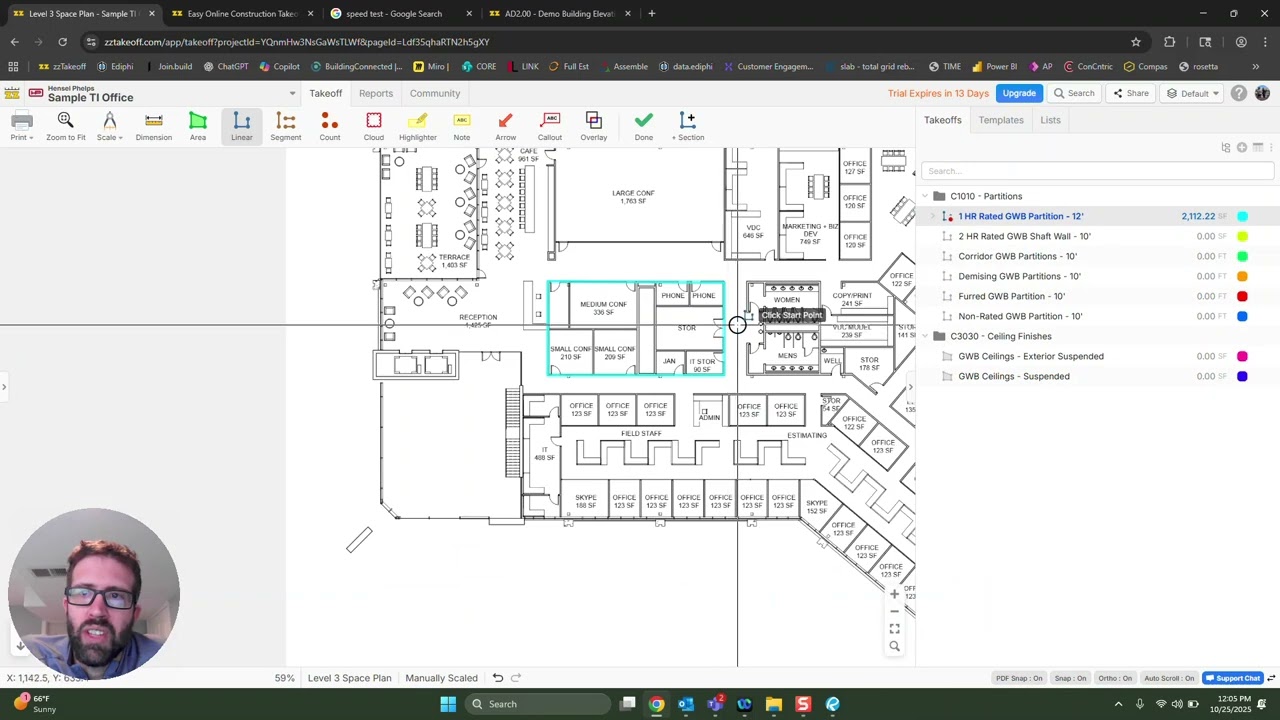Click the redo arrow in the status bar

(x=516, y=678)
